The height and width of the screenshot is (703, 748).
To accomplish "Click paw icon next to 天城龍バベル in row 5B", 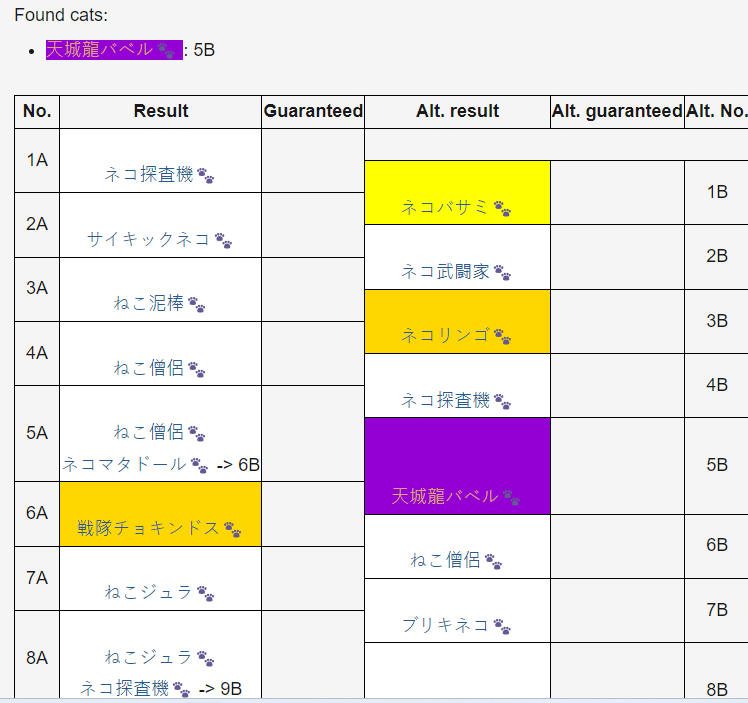I will (511, 497).
